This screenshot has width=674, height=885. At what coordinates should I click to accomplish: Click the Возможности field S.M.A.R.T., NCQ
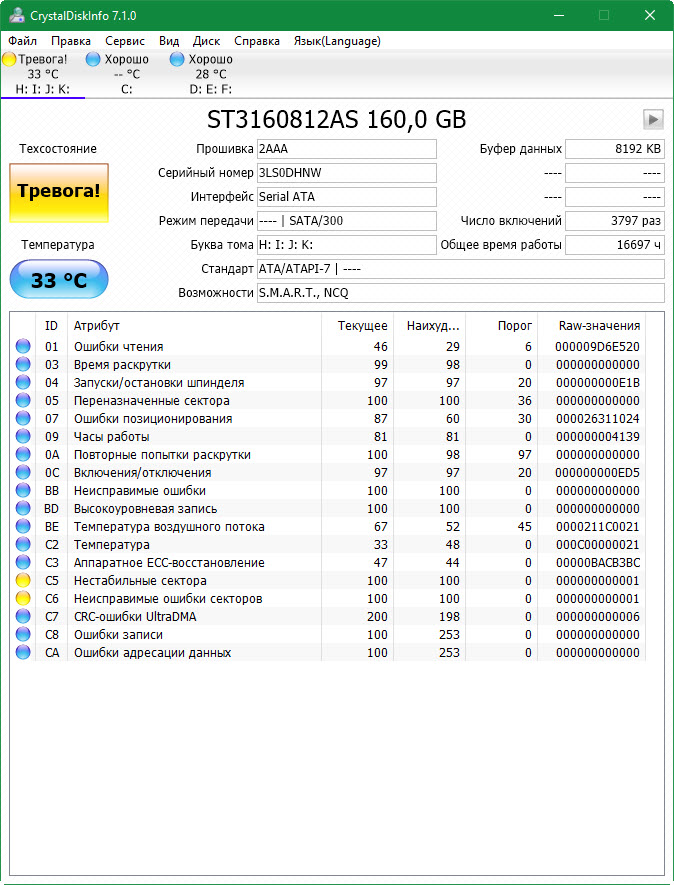click(461, 293)
